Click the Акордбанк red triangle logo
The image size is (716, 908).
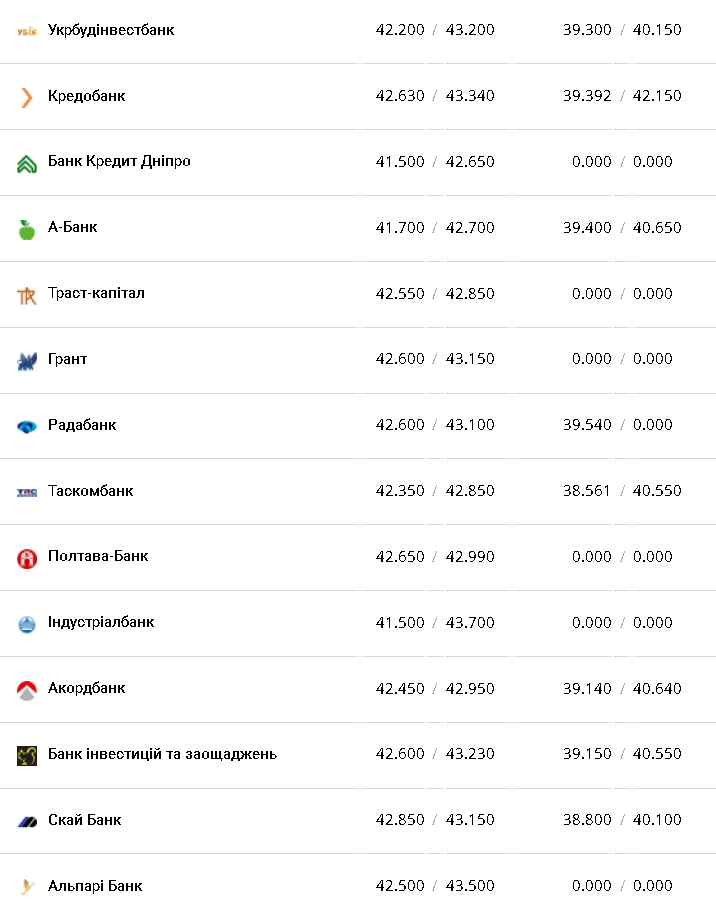pyautogui.click(x=27, y=690)
